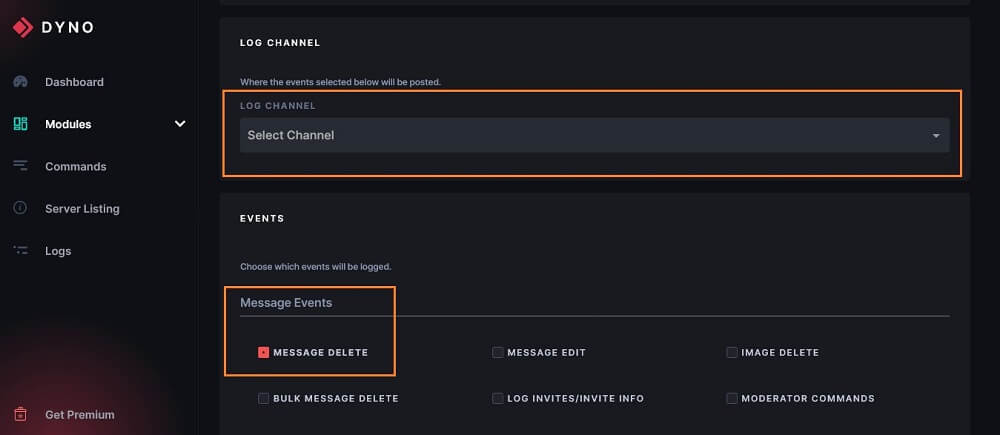Image resolution: width=1000 pixels, height=435 pixels.
Task: Enable the Image Delete checkbox
Action: pos(732,352)
